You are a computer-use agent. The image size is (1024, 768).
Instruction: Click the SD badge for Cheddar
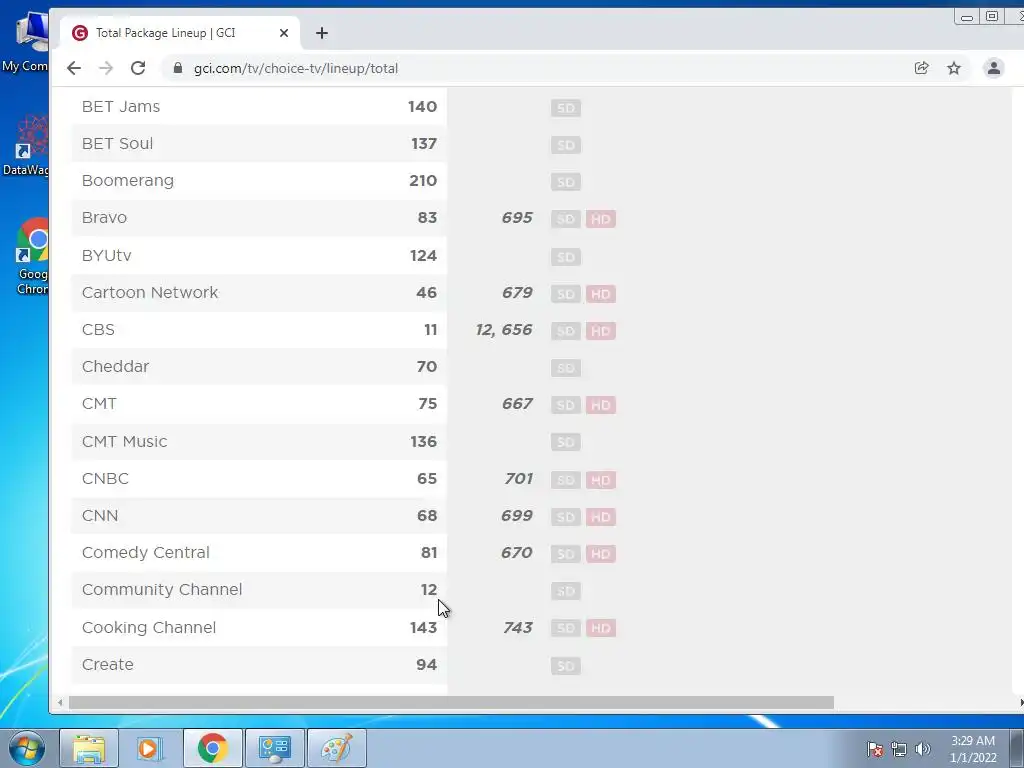point(566,368)
